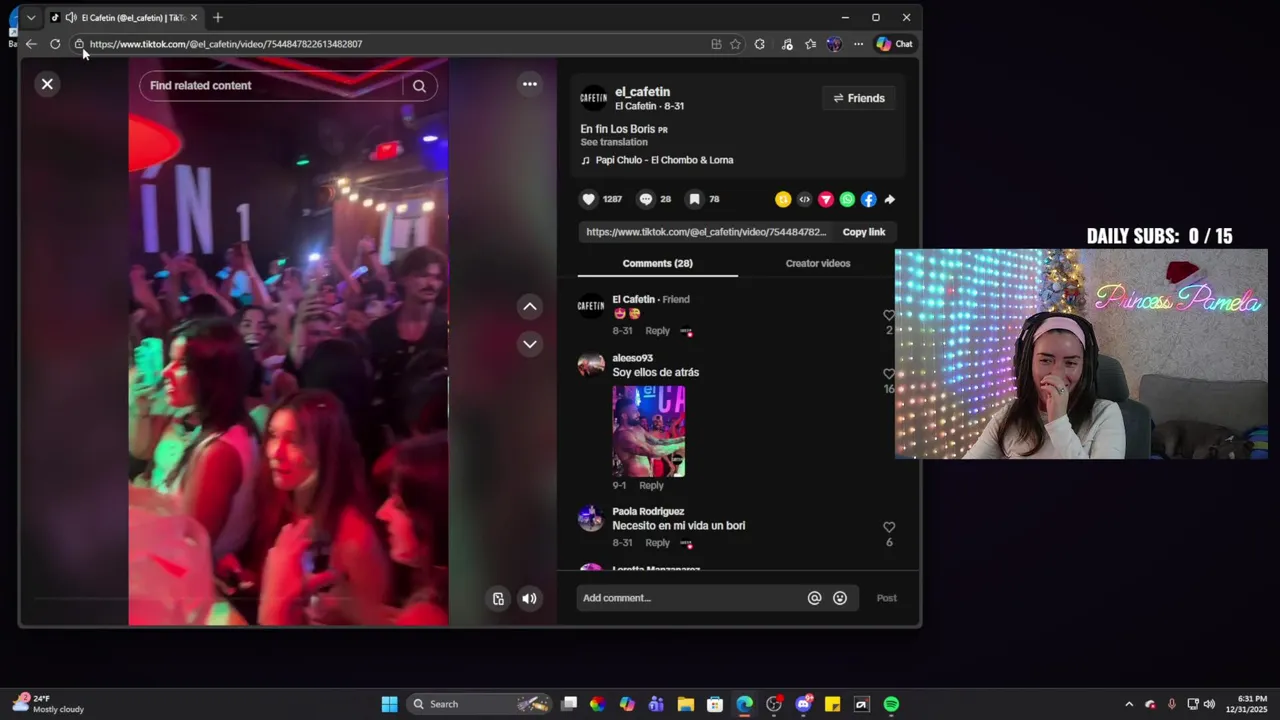The image size is (1280, 720).
Task: Open aleeso93's profile name
Action: click(x=632, y=358)
